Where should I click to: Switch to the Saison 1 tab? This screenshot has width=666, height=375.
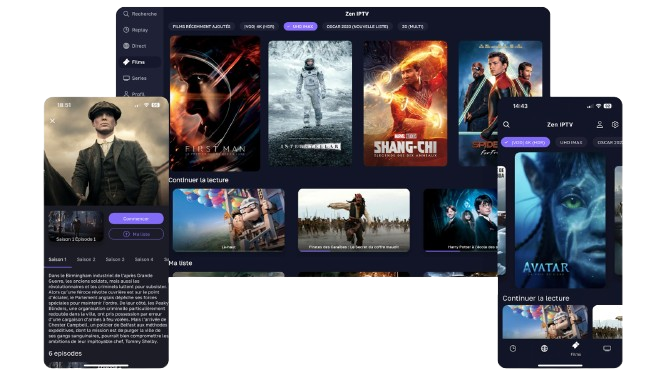[57, 259]
